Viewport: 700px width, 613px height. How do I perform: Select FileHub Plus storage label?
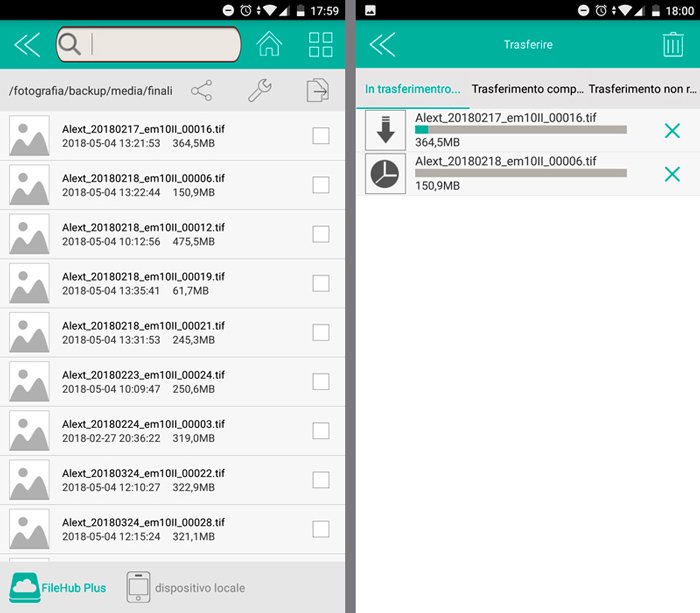click(x=74, y=588)
